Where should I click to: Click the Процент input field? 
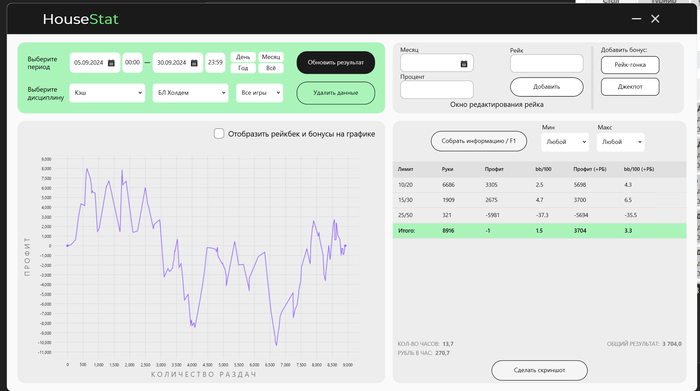pyautogui.click(x=437, y=90)
